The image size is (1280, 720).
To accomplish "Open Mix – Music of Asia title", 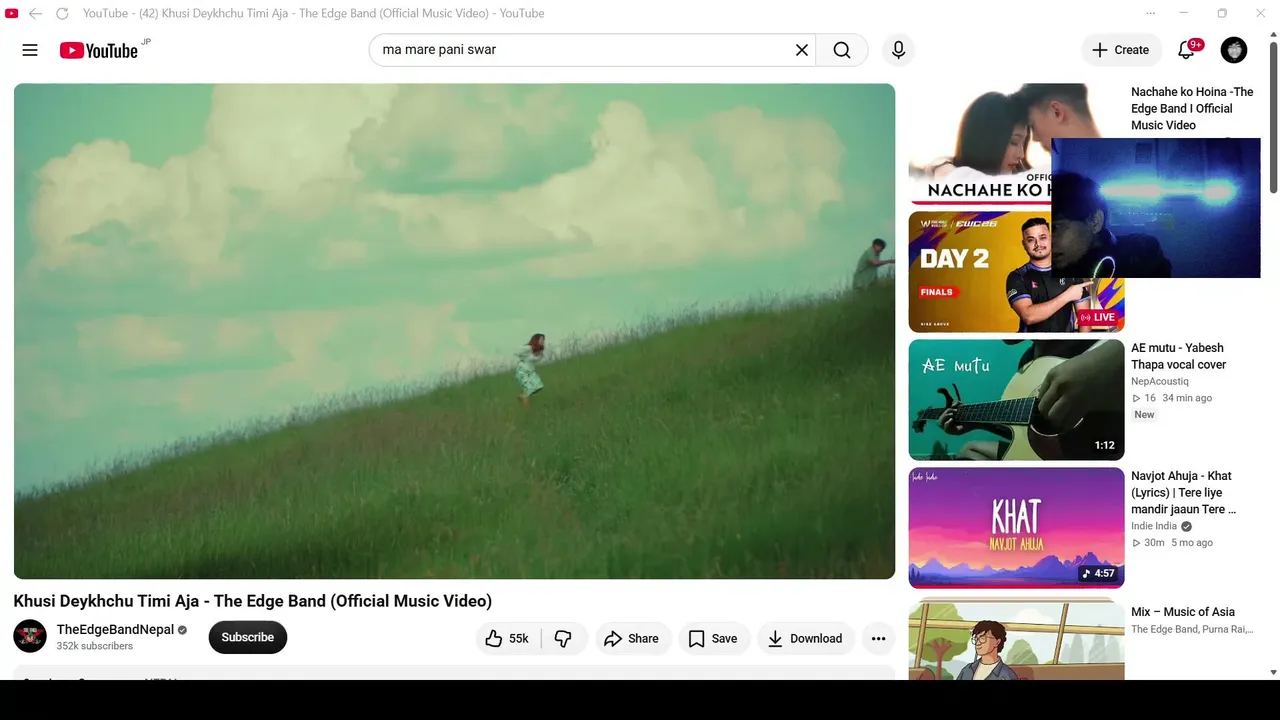I will coord(1183,612).
